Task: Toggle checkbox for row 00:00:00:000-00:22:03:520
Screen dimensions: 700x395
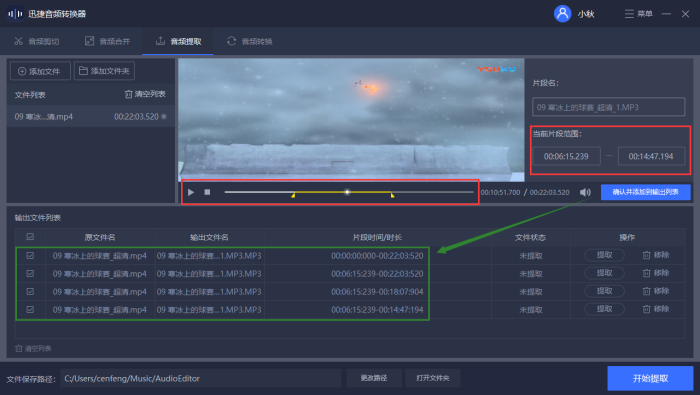Action: click(30, 256)
